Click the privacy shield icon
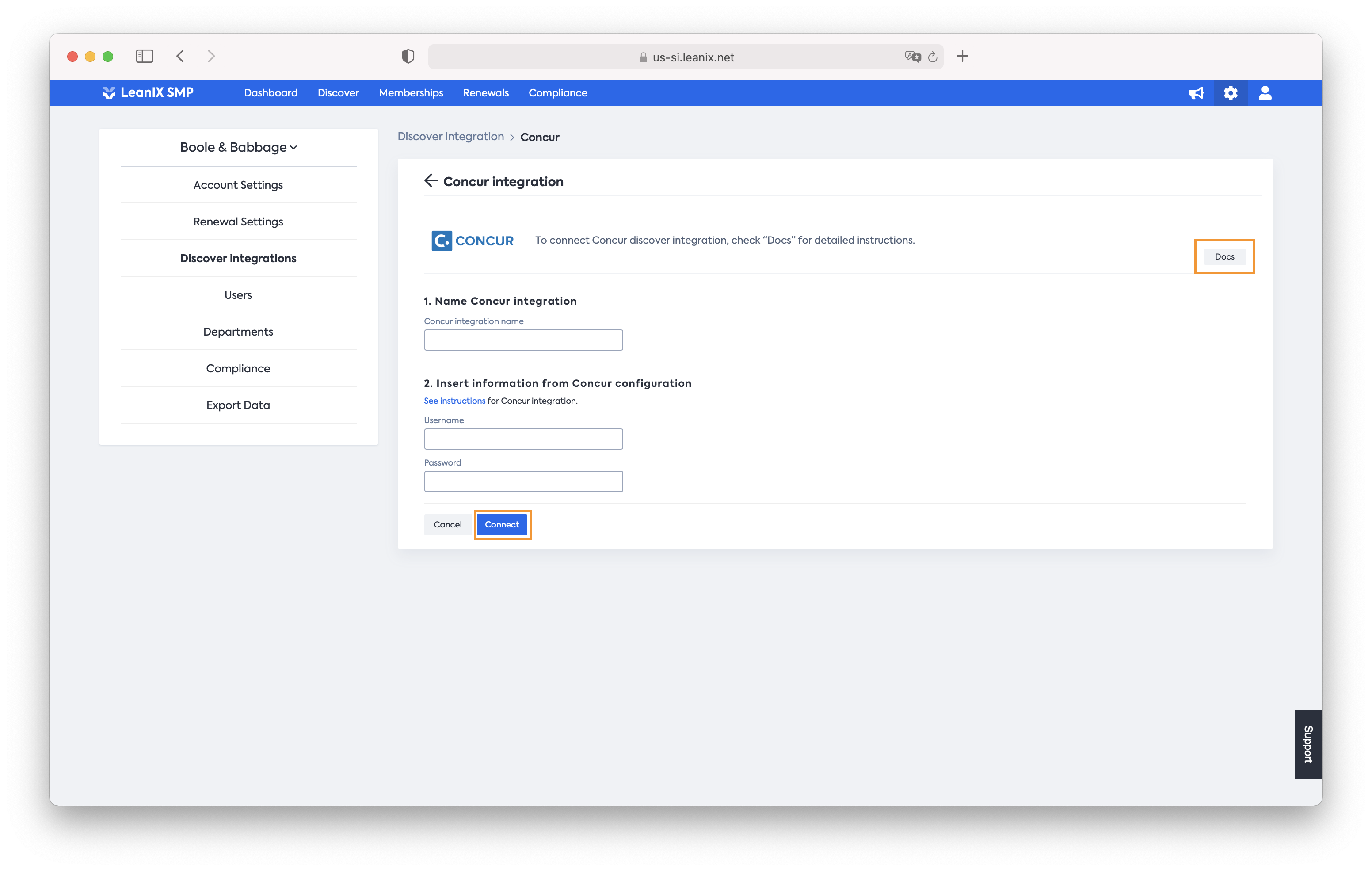The height and width of the screenshot is (871, 1372). click(408, 56)
